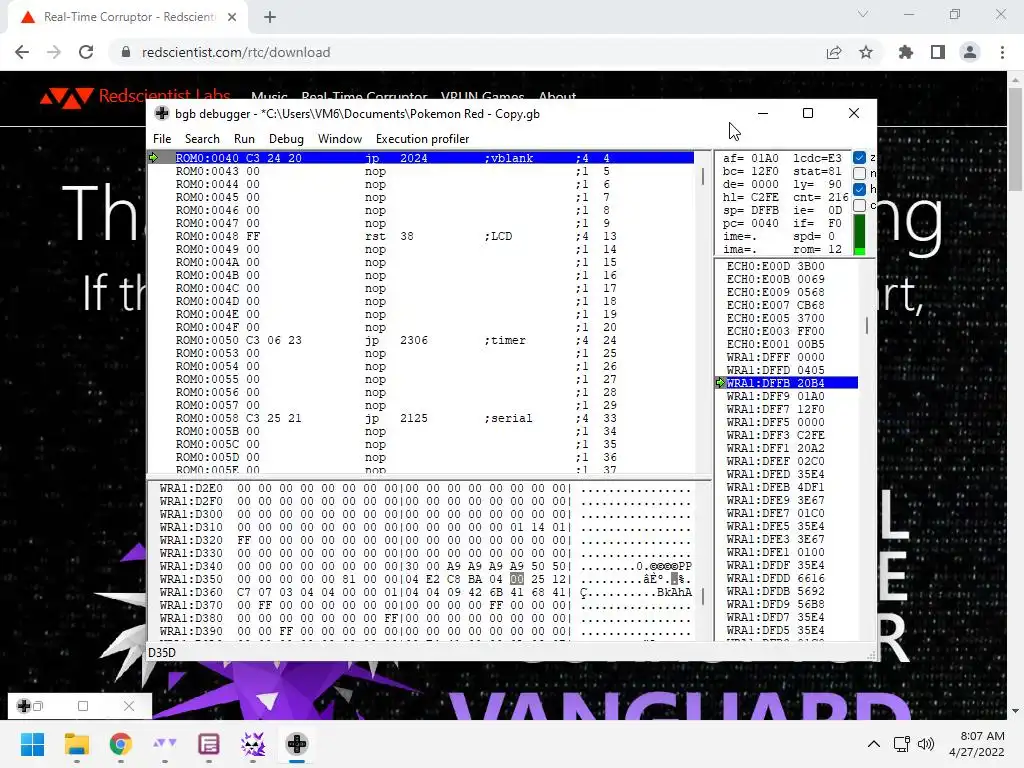
Task: Click memory row WRA1:D360 address
Action: coord(191,592)
